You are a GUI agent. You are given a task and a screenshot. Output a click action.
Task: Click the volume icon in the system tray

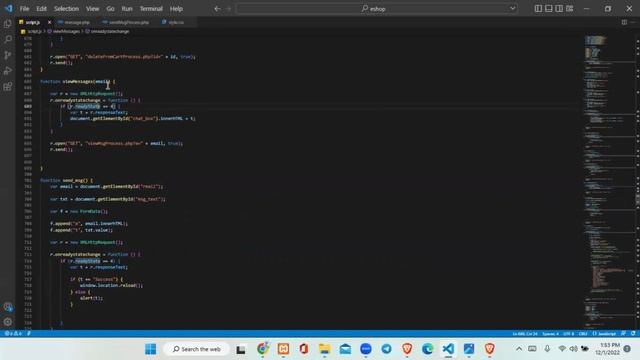(573, 349)
